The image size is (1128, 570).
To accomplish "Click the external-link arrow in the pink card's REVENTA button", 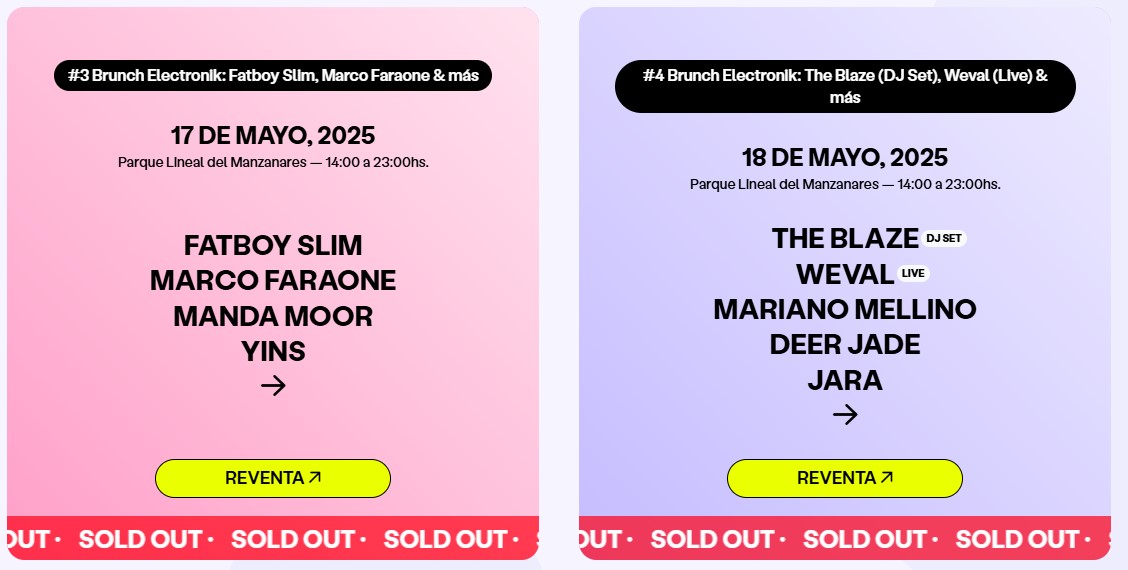I will pyautogui.click(x=314, y=477).
